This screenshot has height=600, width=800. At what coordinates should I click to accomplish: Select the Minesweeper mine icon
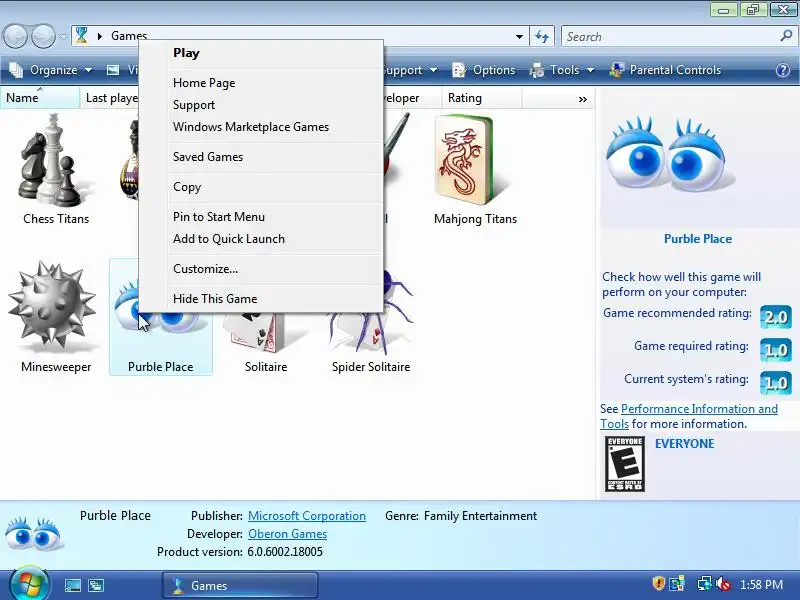coord(52,307)
